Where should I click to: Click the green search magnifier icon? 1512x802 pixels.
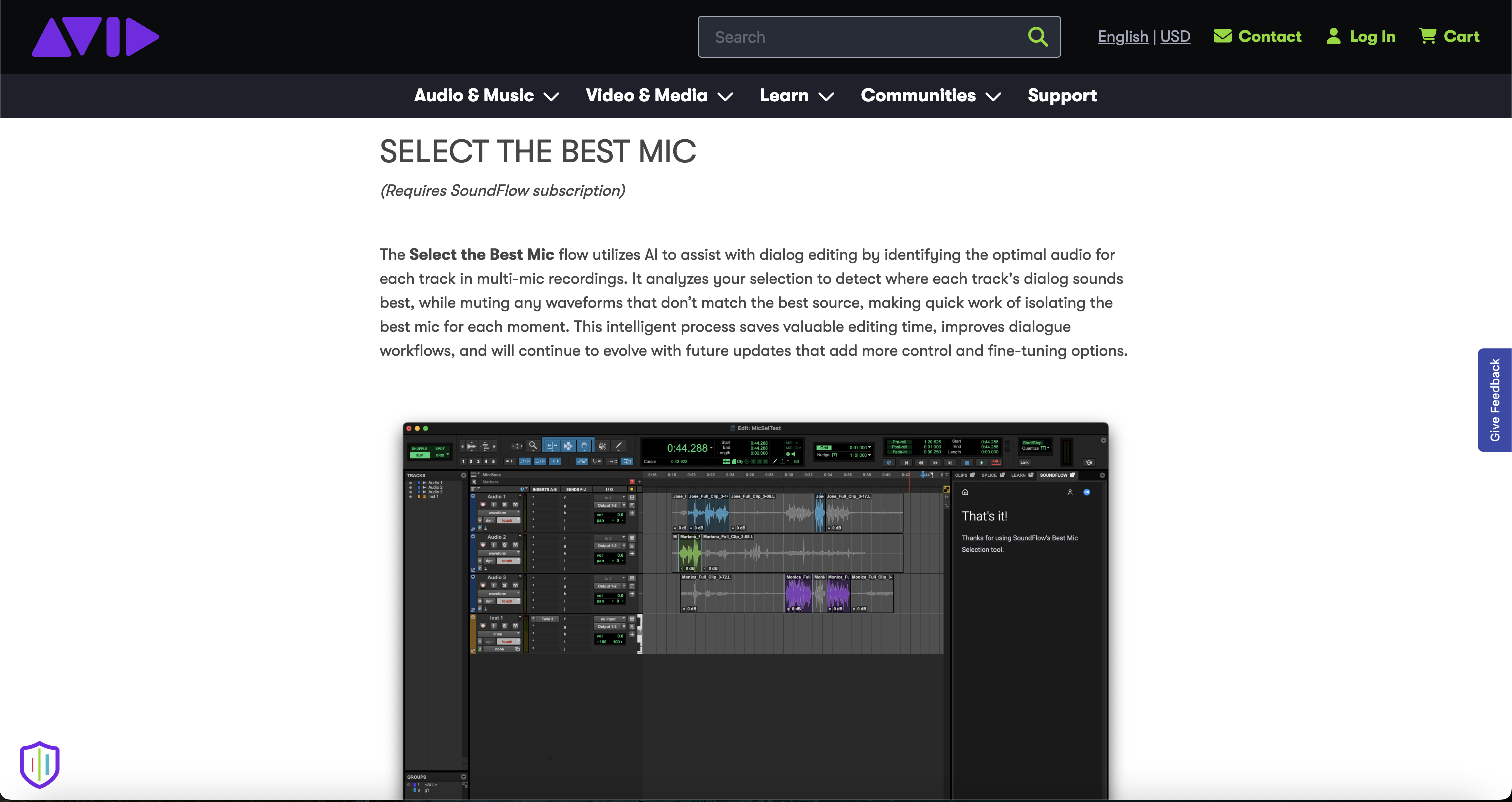(x=1037, y=37)
